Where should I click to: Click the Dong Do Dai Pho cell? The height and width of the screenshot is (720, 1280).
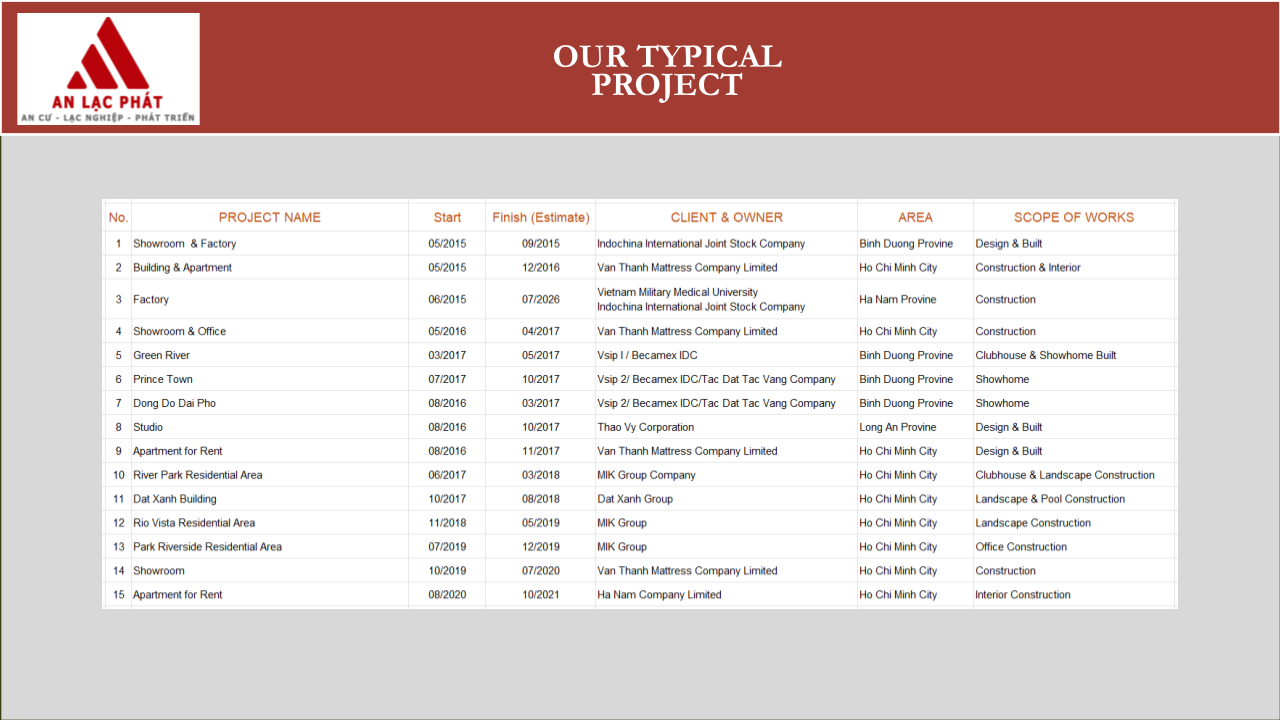click(x=175, y=404)
